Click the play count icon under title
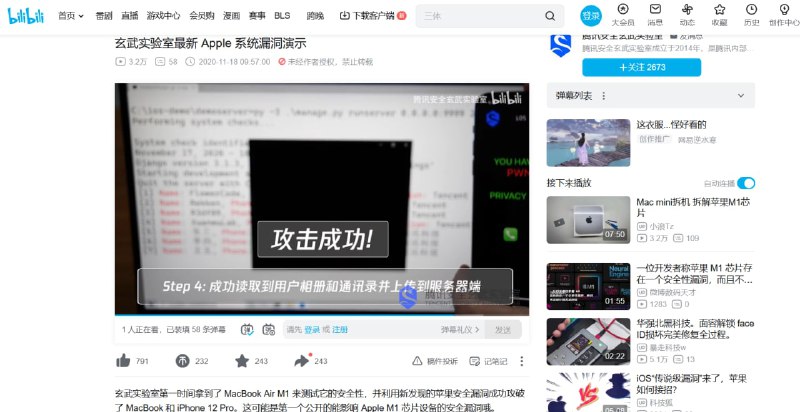This screenshot has height=412, width=800. [120, 62]
